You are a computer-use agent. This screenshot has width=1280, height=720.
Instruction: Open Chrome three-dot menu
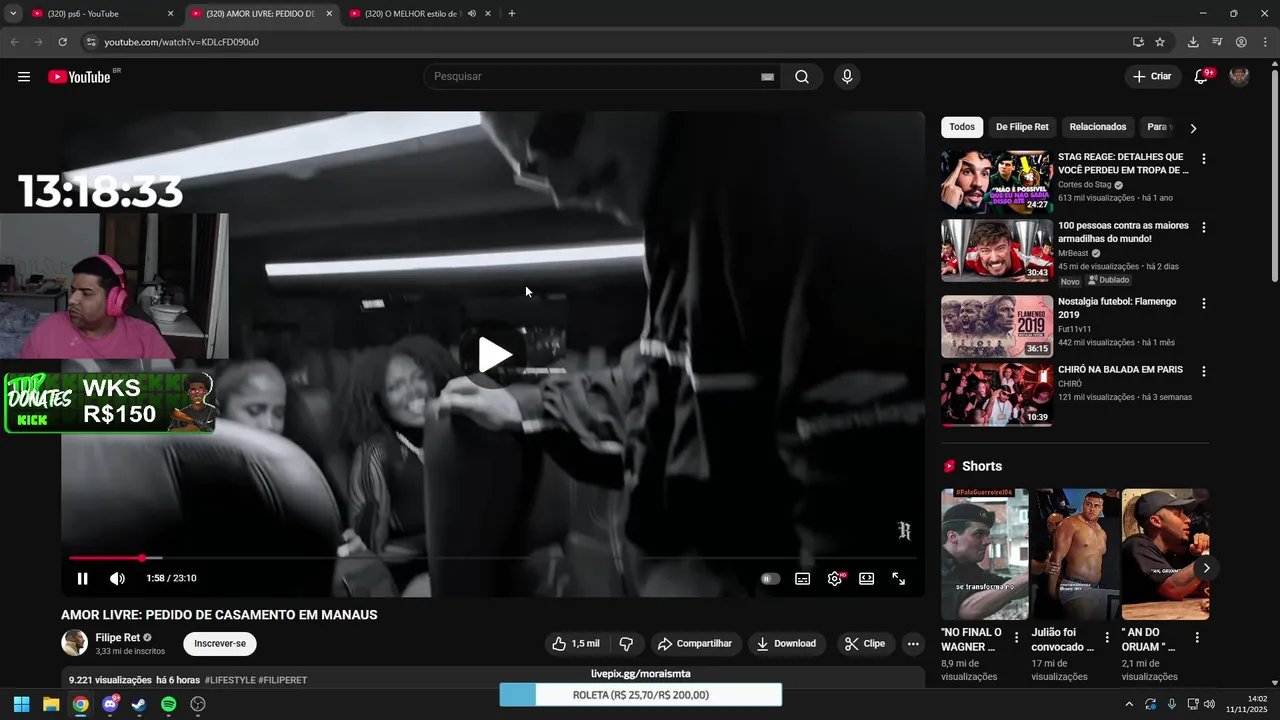[1265, 42]
